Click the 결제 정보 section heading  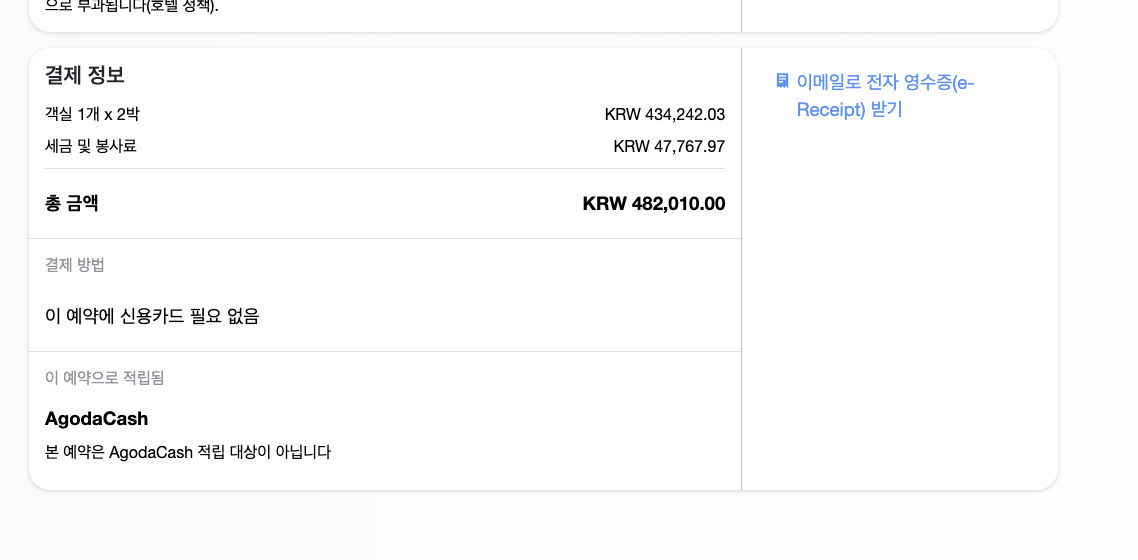coord(85,75)
